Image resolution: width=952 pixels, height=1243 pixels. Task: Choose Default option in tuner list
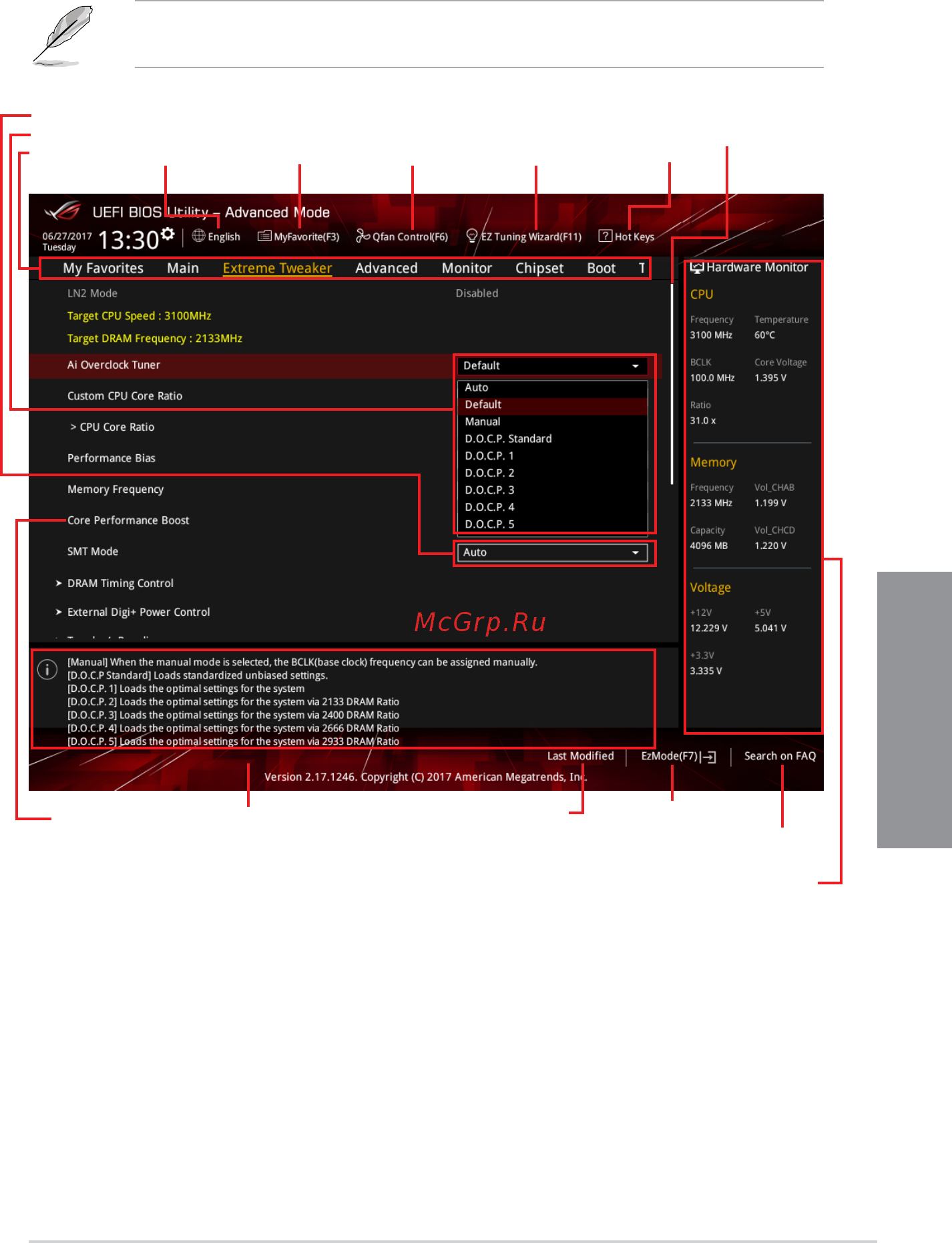552,405
